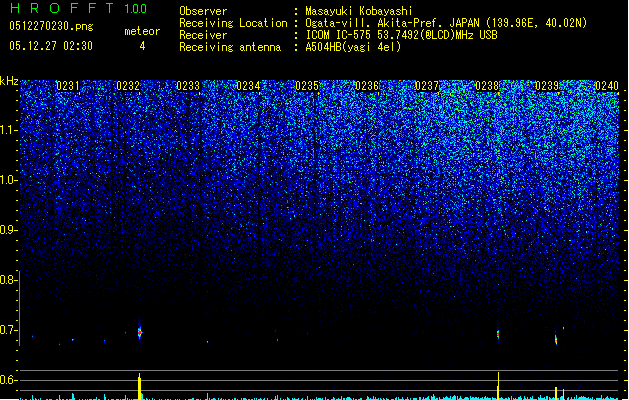
Task: Click the HROFFT 1.0.0 title text
Action: [x=78, y=8]
